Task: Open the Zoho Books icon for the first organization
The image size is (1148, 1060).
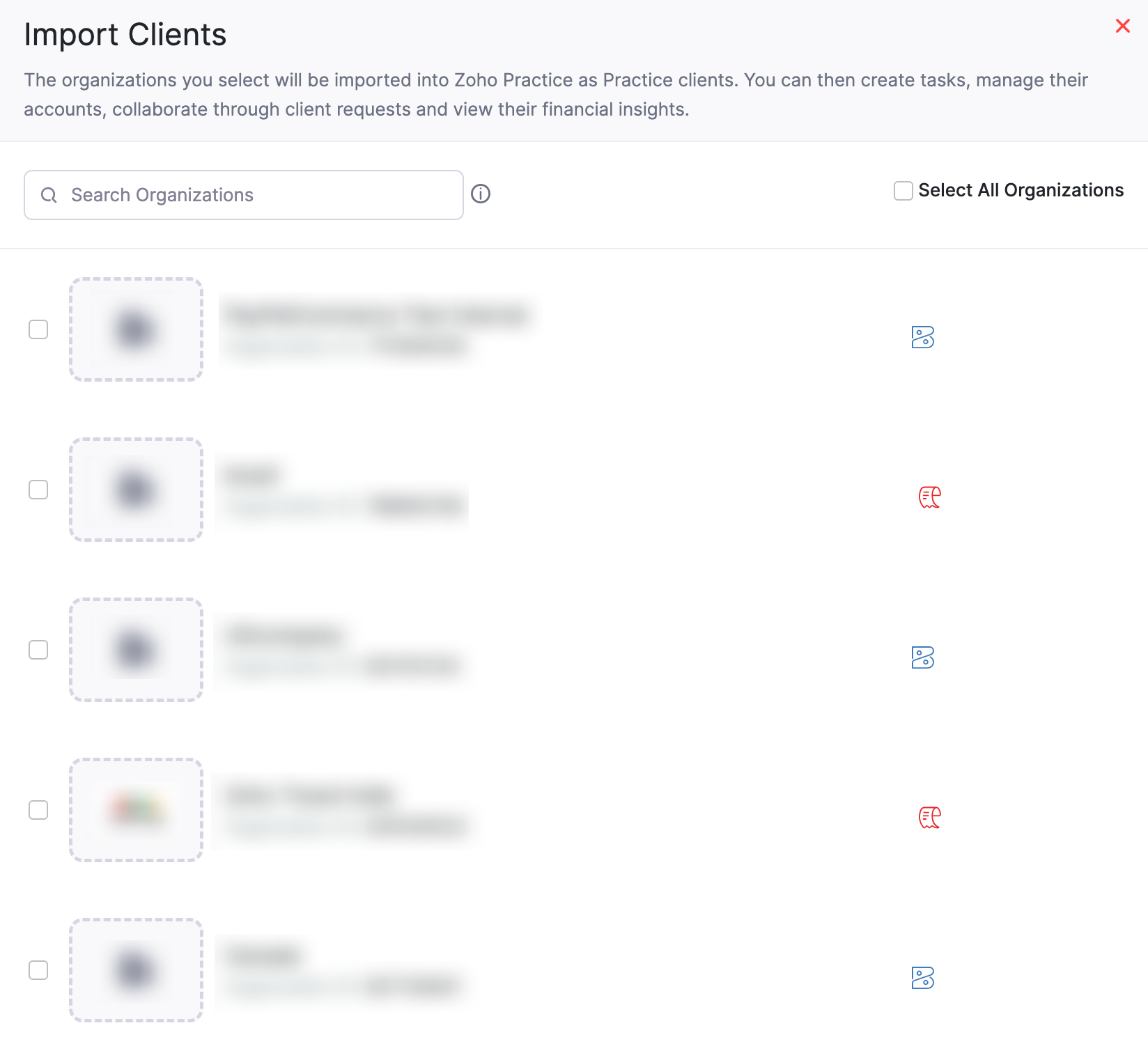Action: click(x=924, y=337)
